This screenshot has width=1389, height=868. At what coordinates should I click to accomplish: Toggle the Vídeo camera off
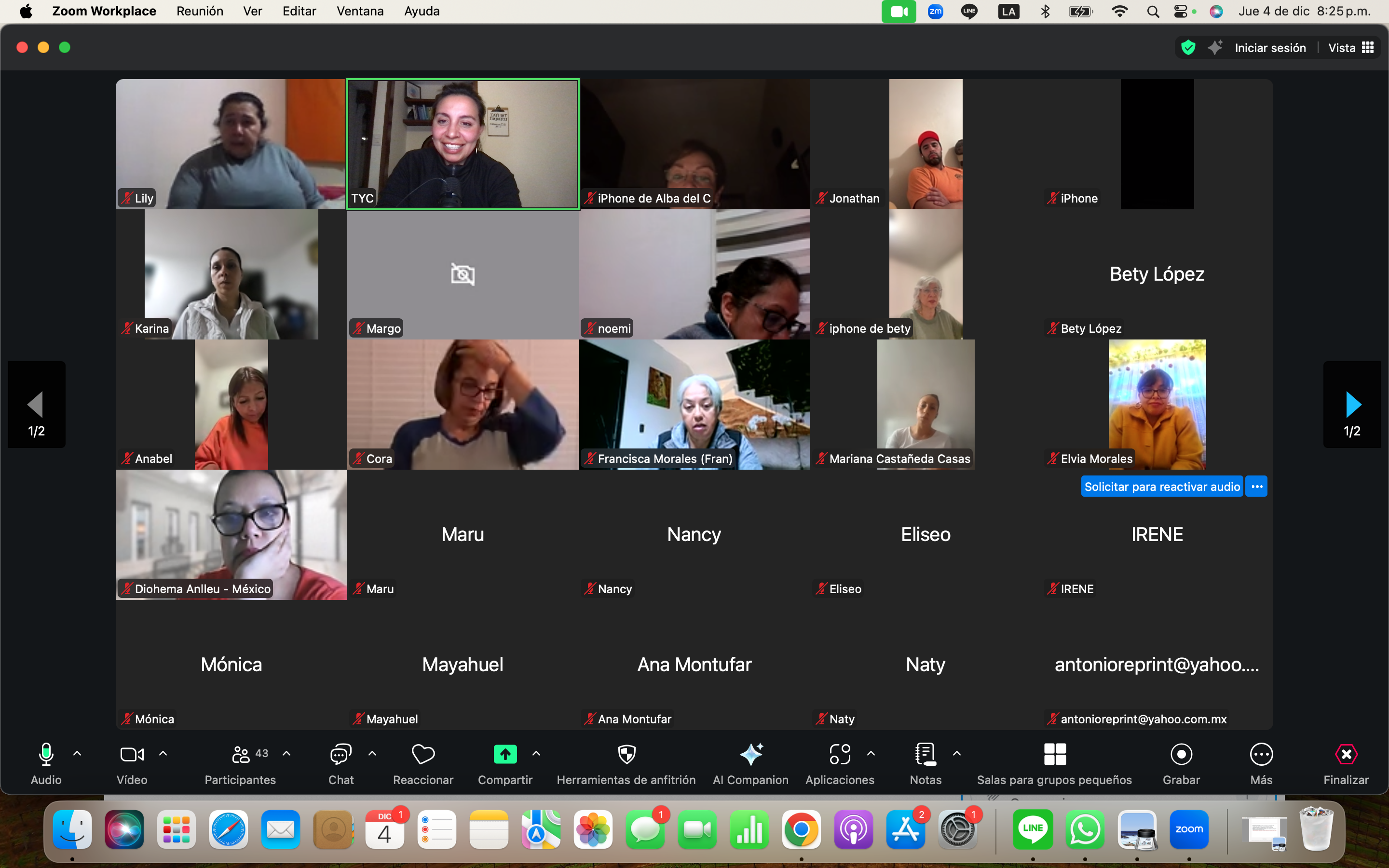pyautogui.click(x=132, y=754)
